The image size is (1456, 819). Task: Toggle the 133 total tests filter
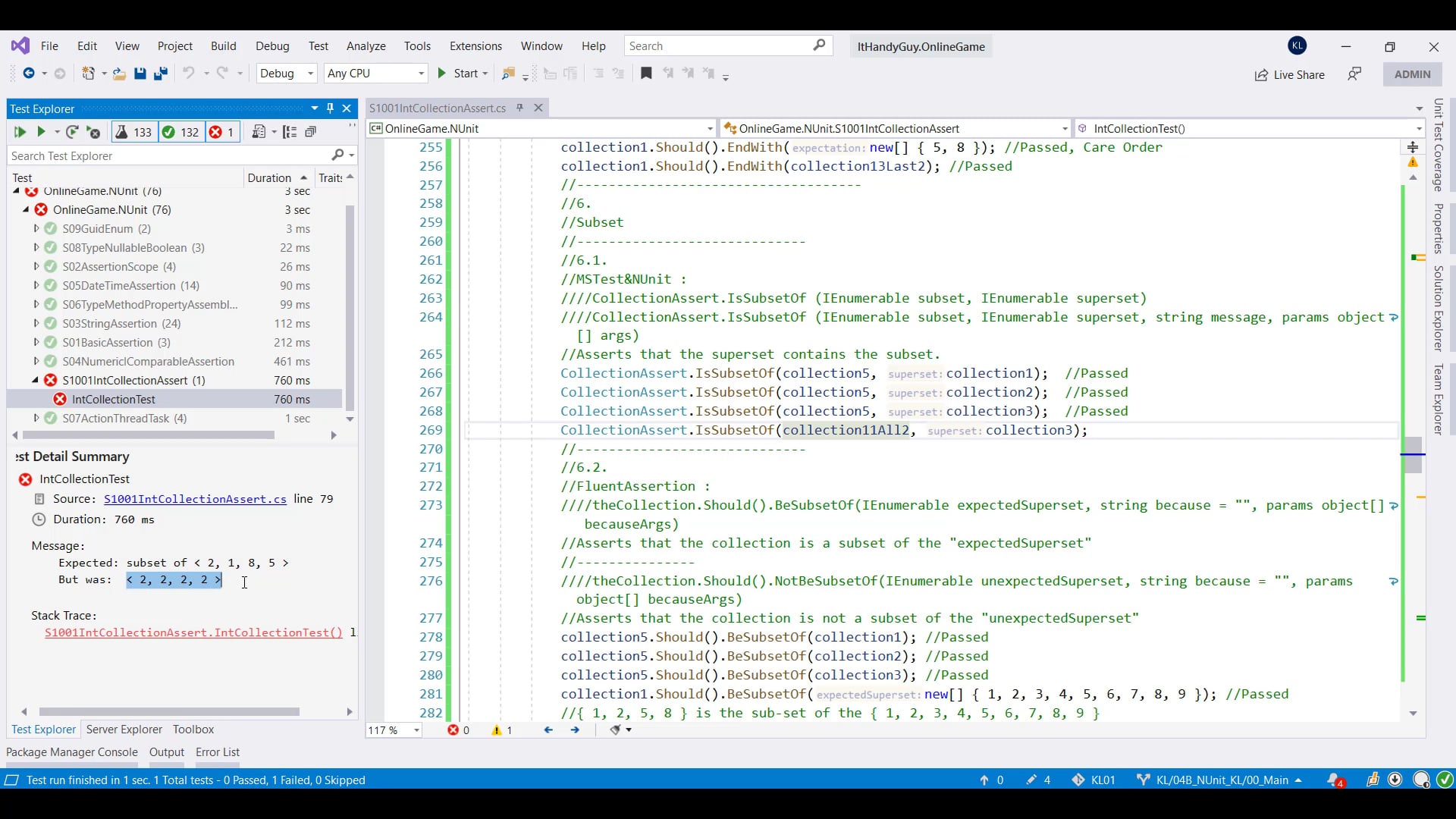pos(133,132)
